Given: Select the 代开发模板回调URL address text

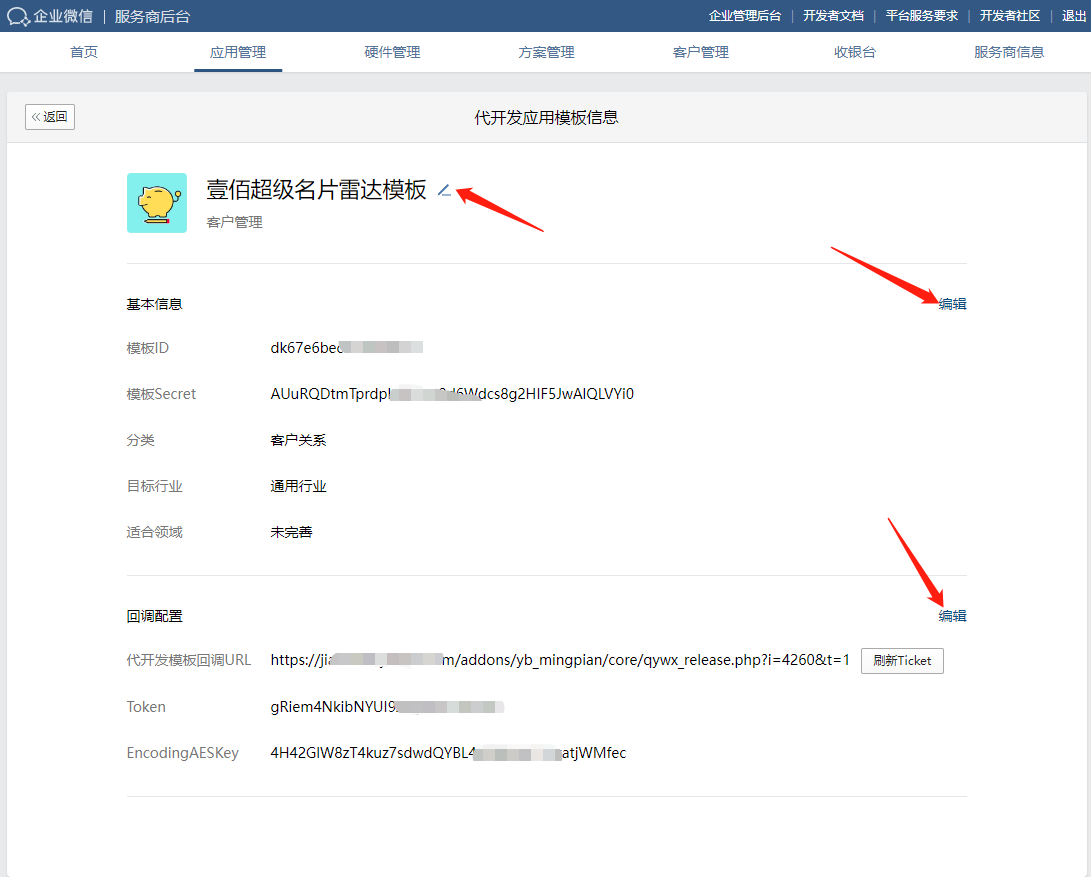Looking at the screenshot, I should [560, 661].
